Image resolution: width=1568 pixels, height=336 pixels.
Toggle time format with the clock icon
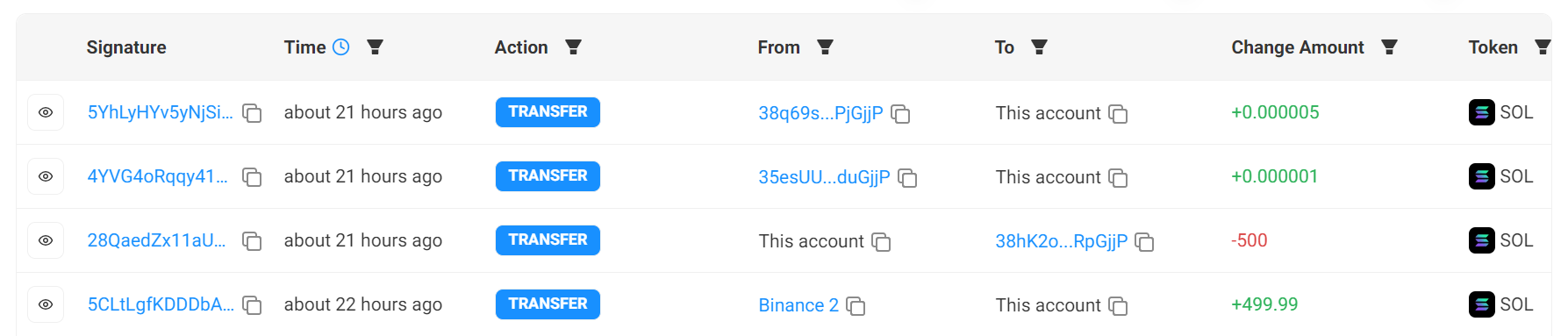[x=341, y=47]
